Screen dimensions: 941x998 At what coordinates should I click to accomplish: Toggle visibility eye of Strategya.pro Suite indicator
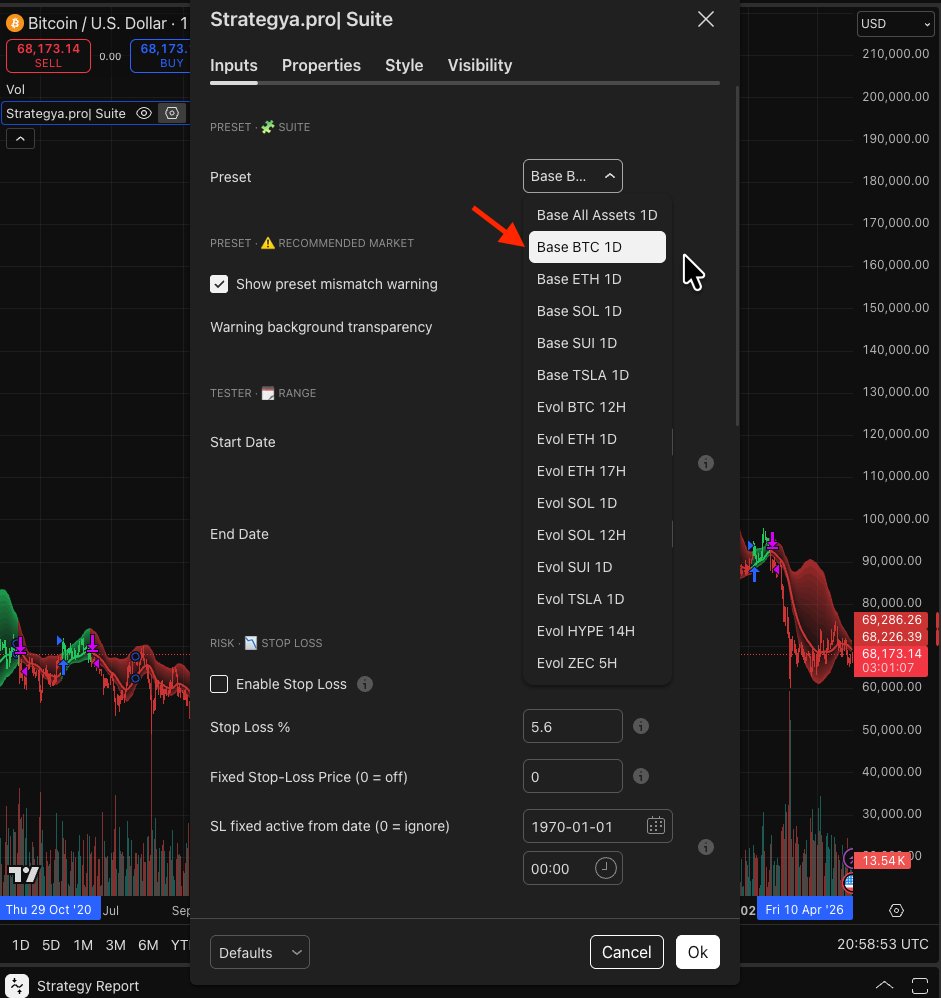tap(144, 113)
